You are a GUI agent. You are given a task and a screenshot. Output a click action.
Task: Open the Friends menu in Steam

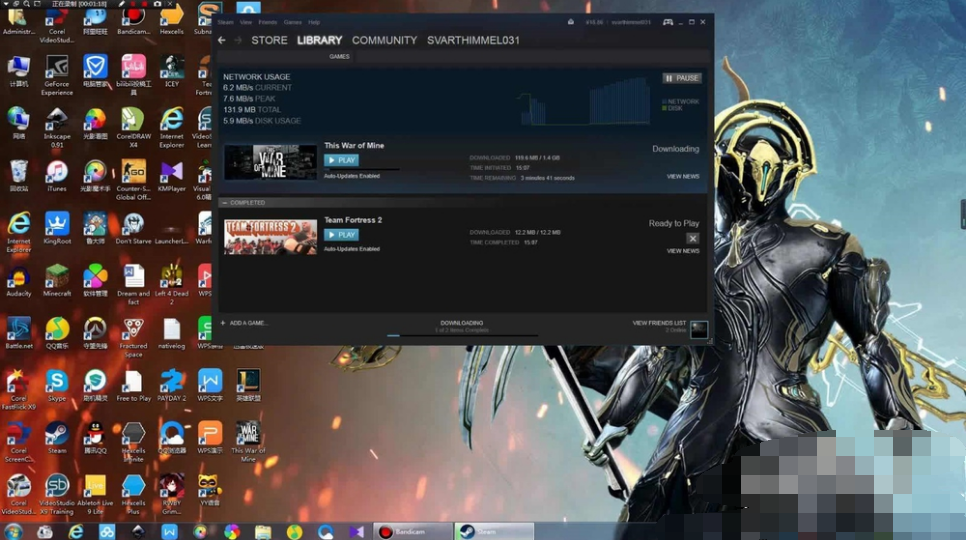[x=267, y=22]
